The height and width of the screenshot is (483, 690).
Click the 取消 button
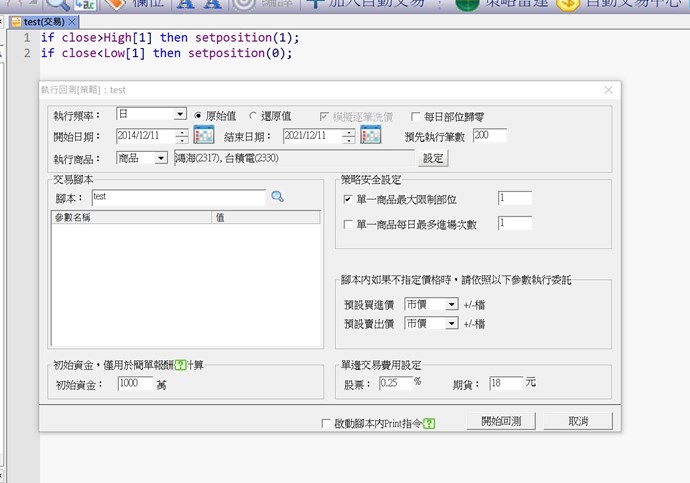coord(578,421)
